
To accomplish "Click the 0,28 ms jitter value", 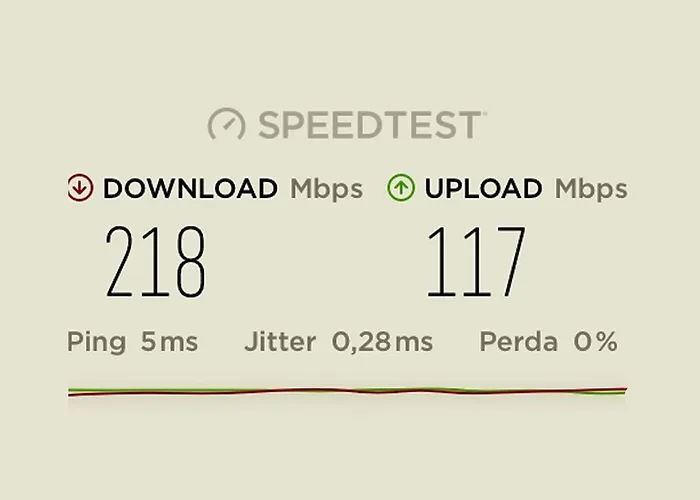I will [382, 343].
